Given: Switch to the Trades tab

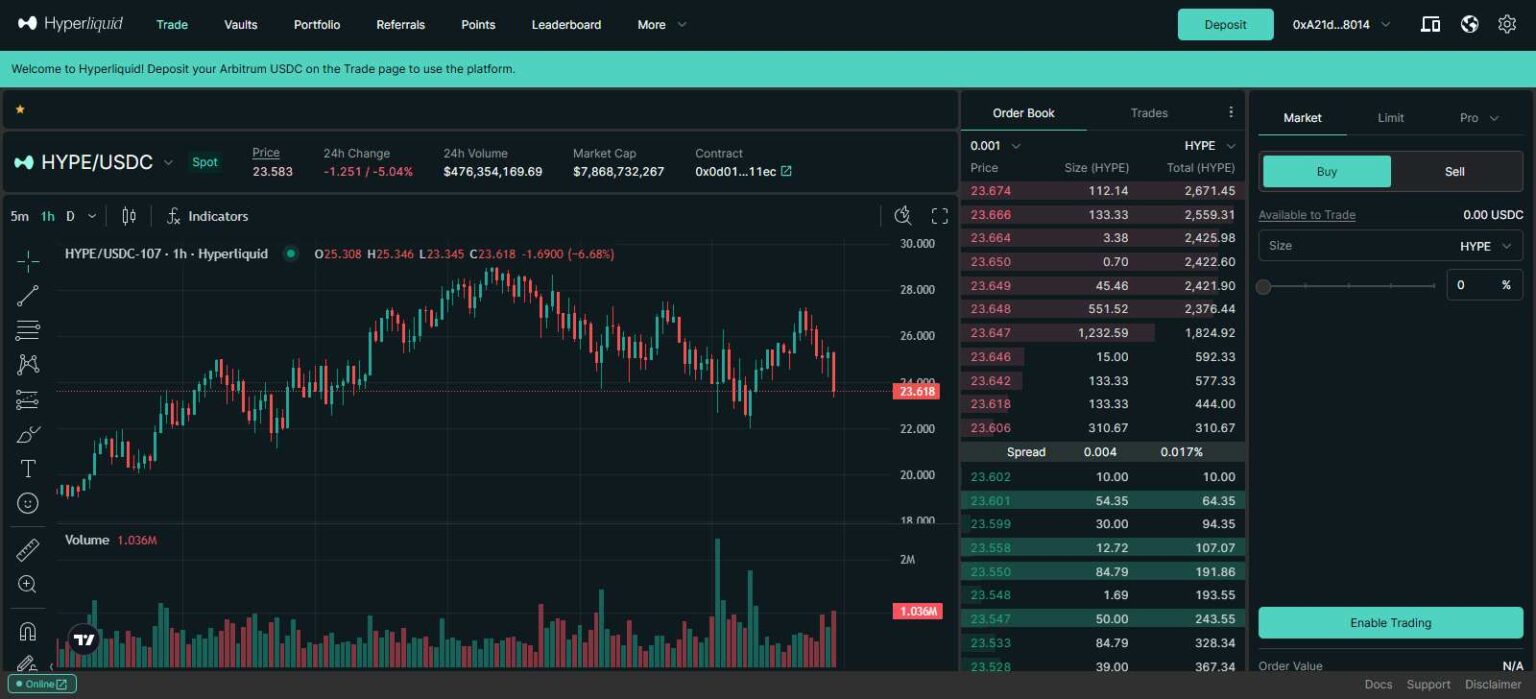Looking at the screenshot, I should coord(1149,113).
